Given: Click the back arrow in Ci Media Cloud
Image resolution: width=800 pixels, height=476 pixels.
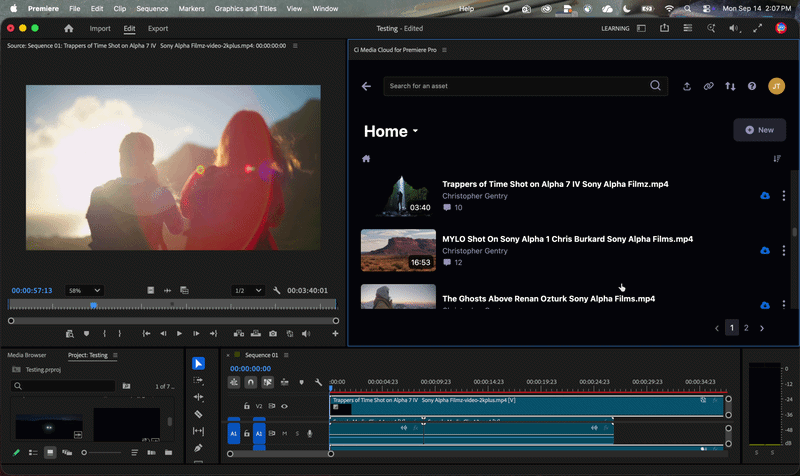Looking at the screenshot, I should [366, 86].
